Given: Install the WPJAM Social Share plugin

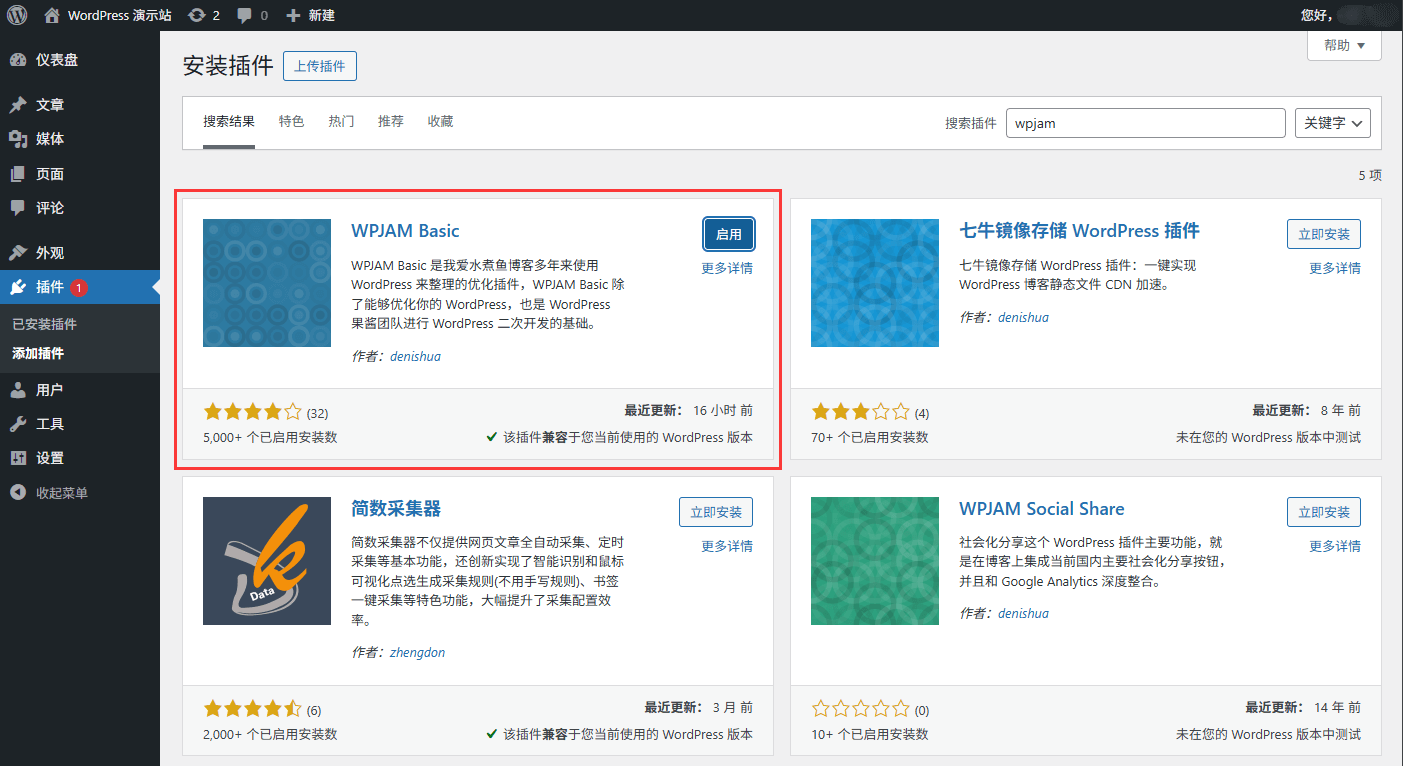Looking at the screenshot, I should [x=1323, y=512].
